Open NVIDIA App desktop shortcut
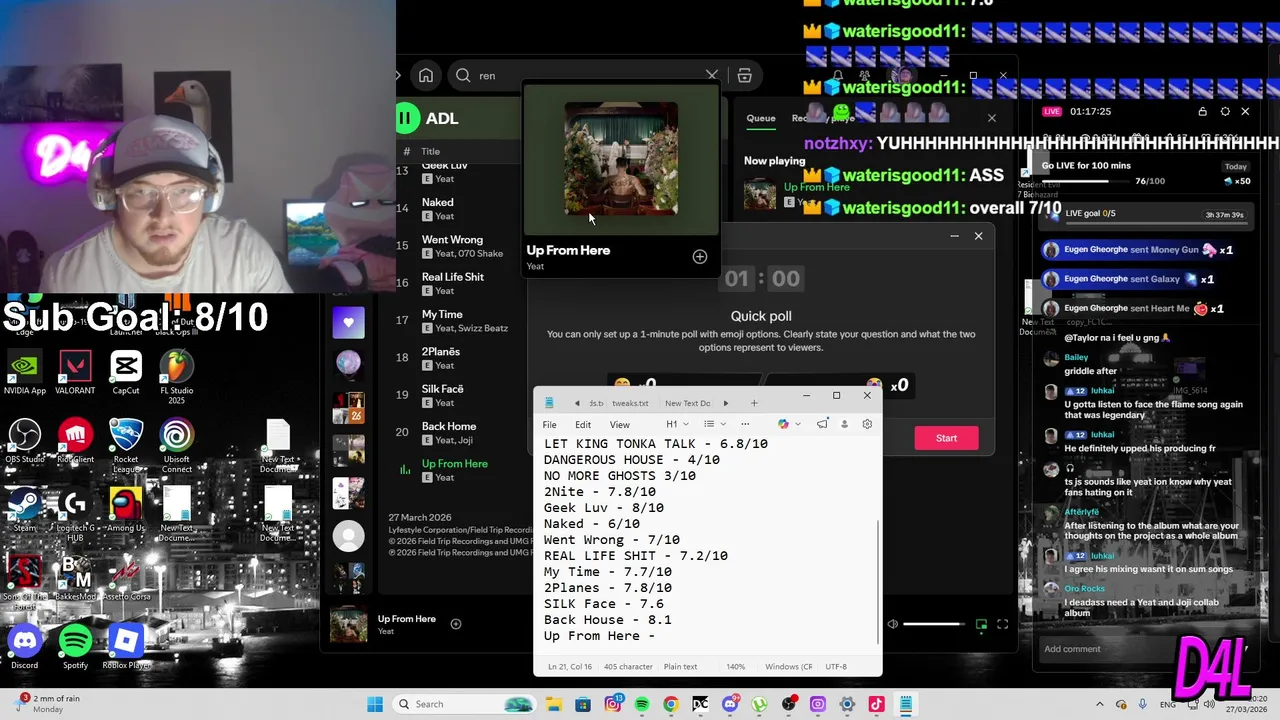 pyautogui.click(x=24, y=373)
